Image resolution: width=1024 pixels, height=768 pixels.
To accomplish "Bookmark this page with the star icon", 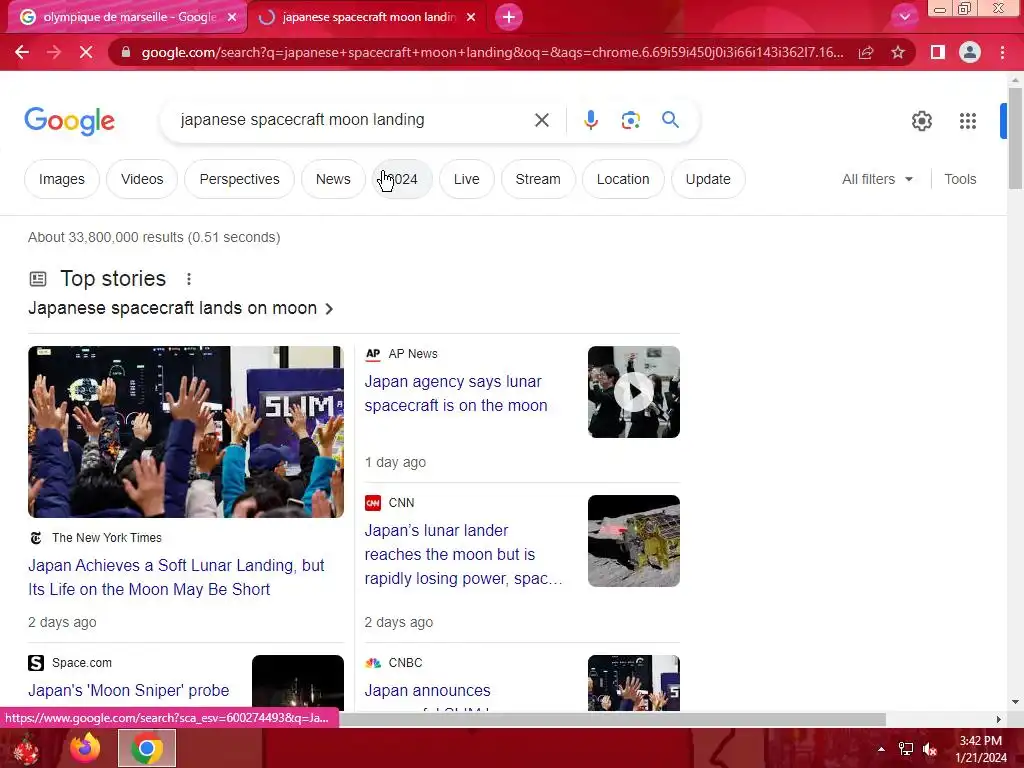I will 898,52.
